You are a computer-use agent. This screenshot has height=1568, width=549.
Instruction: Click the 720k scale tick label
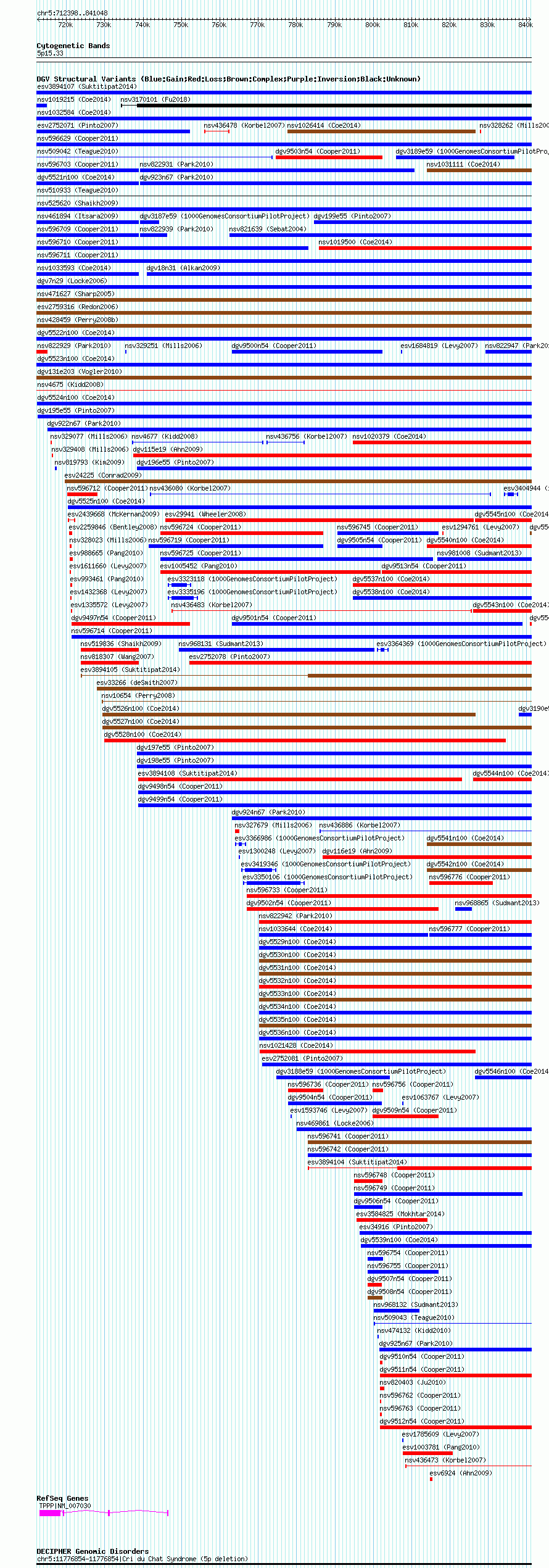click(65, 25)
